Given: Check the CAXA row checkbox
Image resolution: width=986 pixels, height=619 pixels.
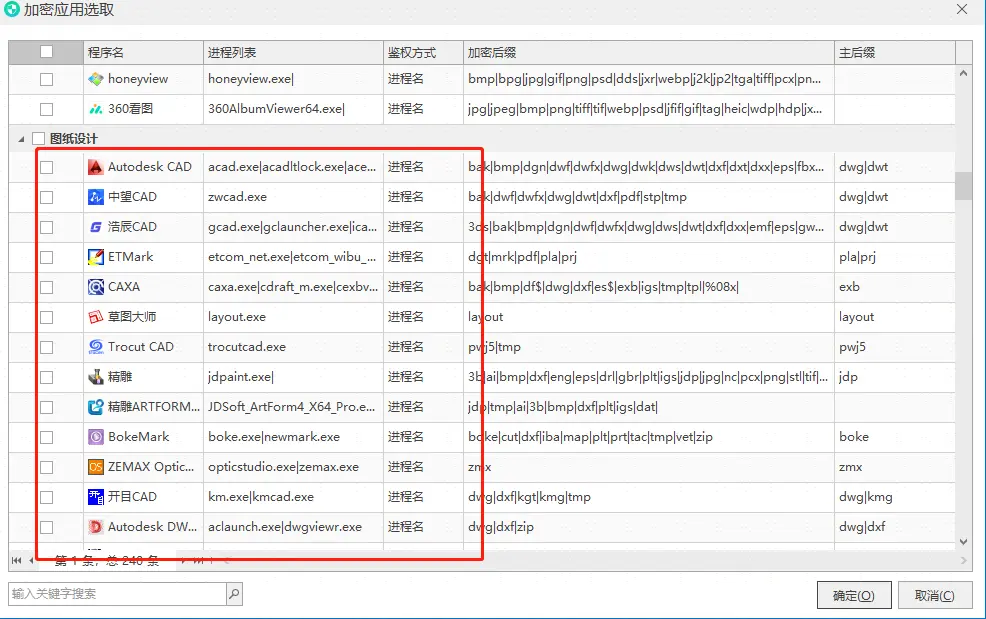Looking at the screenshot, I should tap(47, 287).
